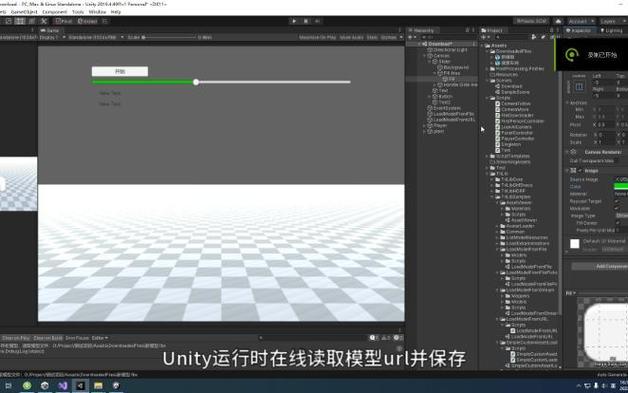The image size is (628, 393).
Task: Click the green slider handle in Game view
Action: (x=196, y=82)
